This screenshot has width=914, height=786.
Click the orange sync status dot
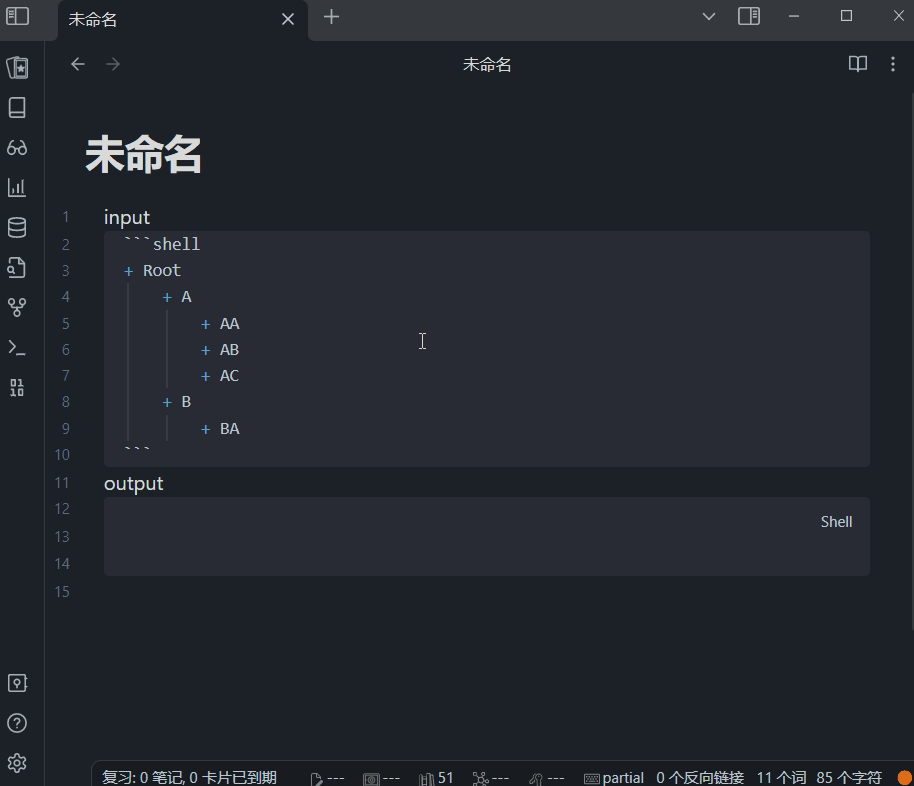(x=905, y=778)
